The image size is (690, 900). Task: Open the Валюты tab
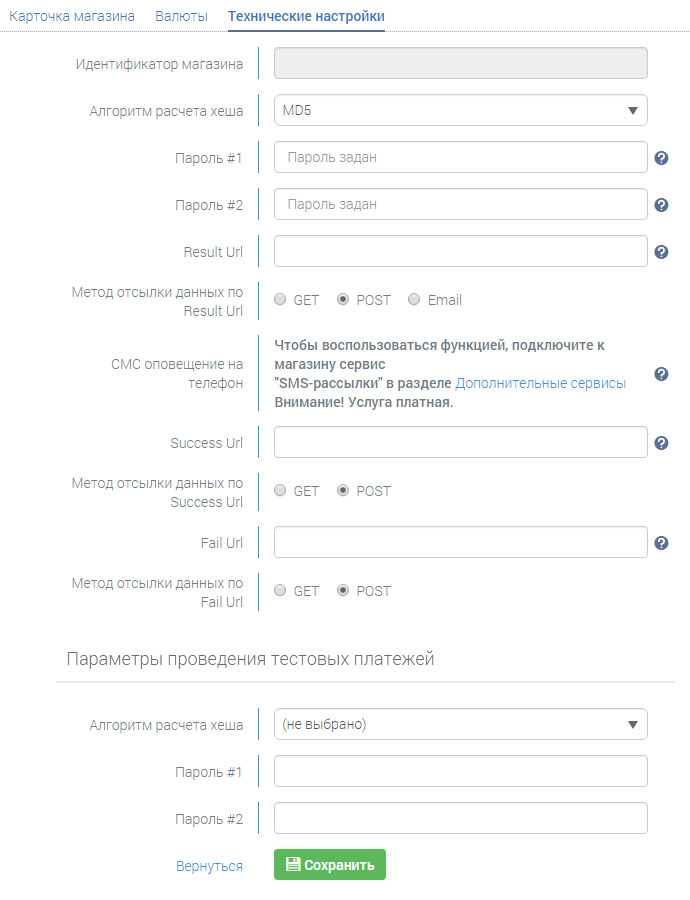181,16
